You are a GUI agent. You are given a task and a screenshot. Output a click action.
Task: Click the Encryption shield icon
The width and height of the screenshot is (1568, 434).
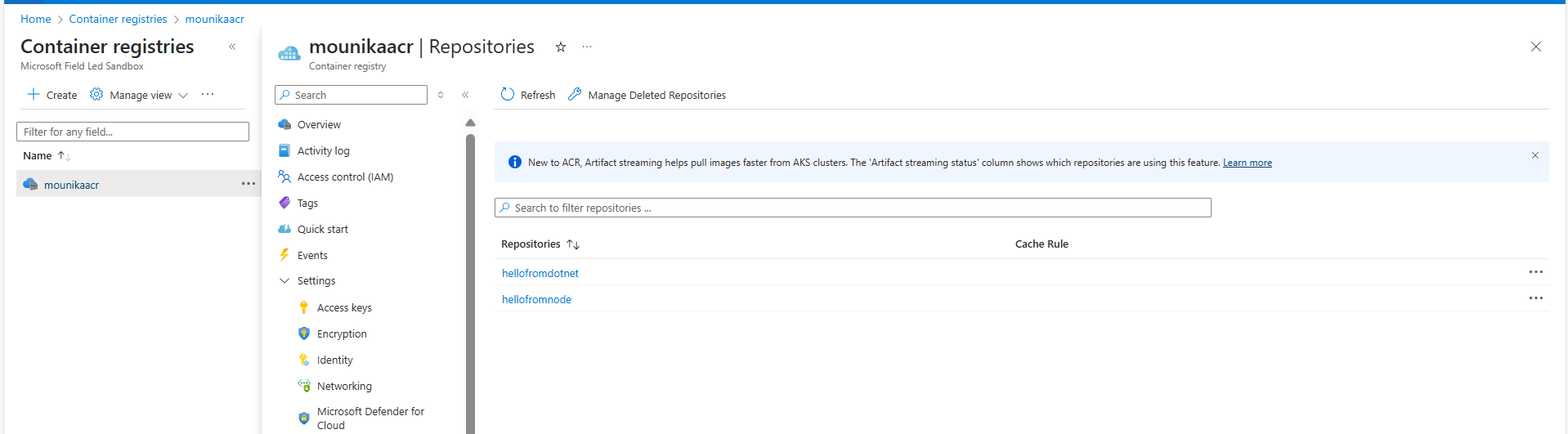304,333
